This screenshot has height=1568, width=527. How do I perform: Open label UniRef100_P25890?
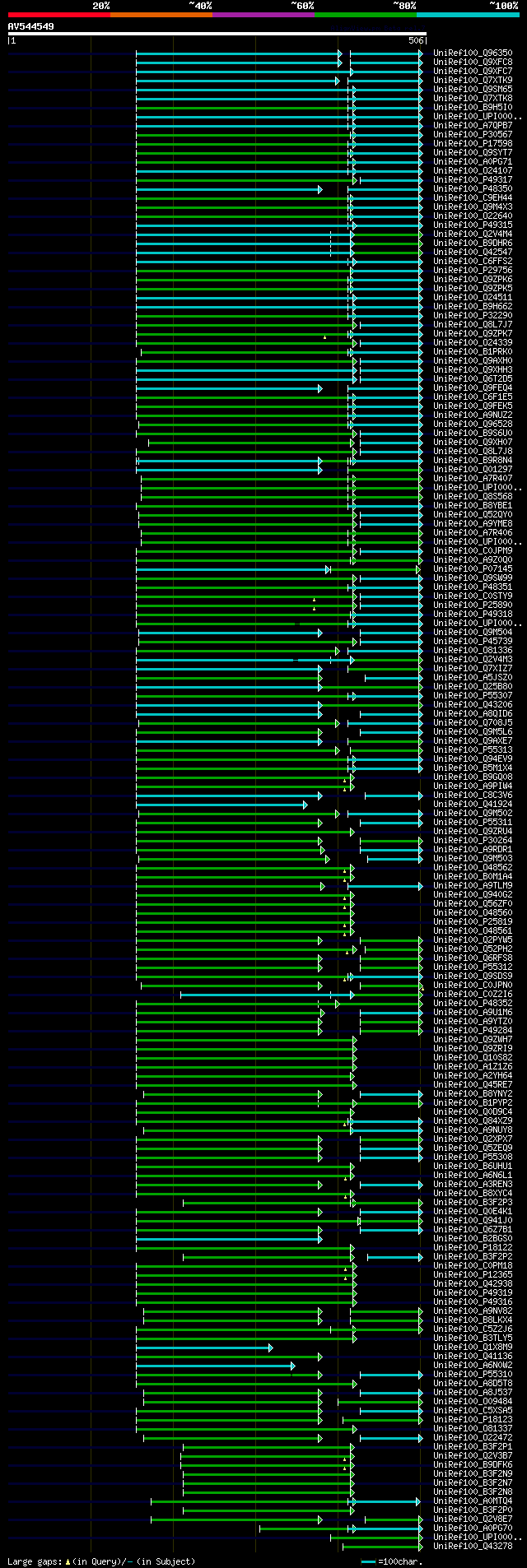click(473, 605)
